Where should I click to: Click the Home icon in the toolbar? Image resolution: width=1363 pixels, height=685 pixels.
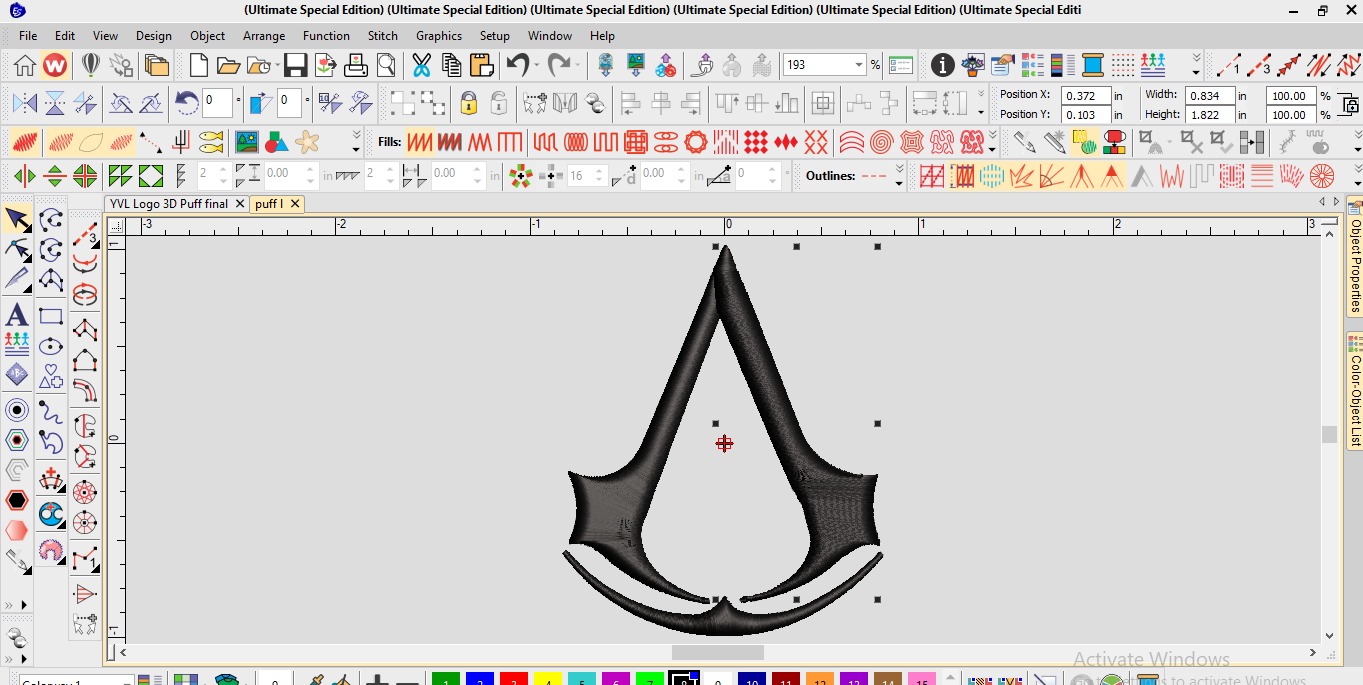pyautogui.click(x=25, y=66)
